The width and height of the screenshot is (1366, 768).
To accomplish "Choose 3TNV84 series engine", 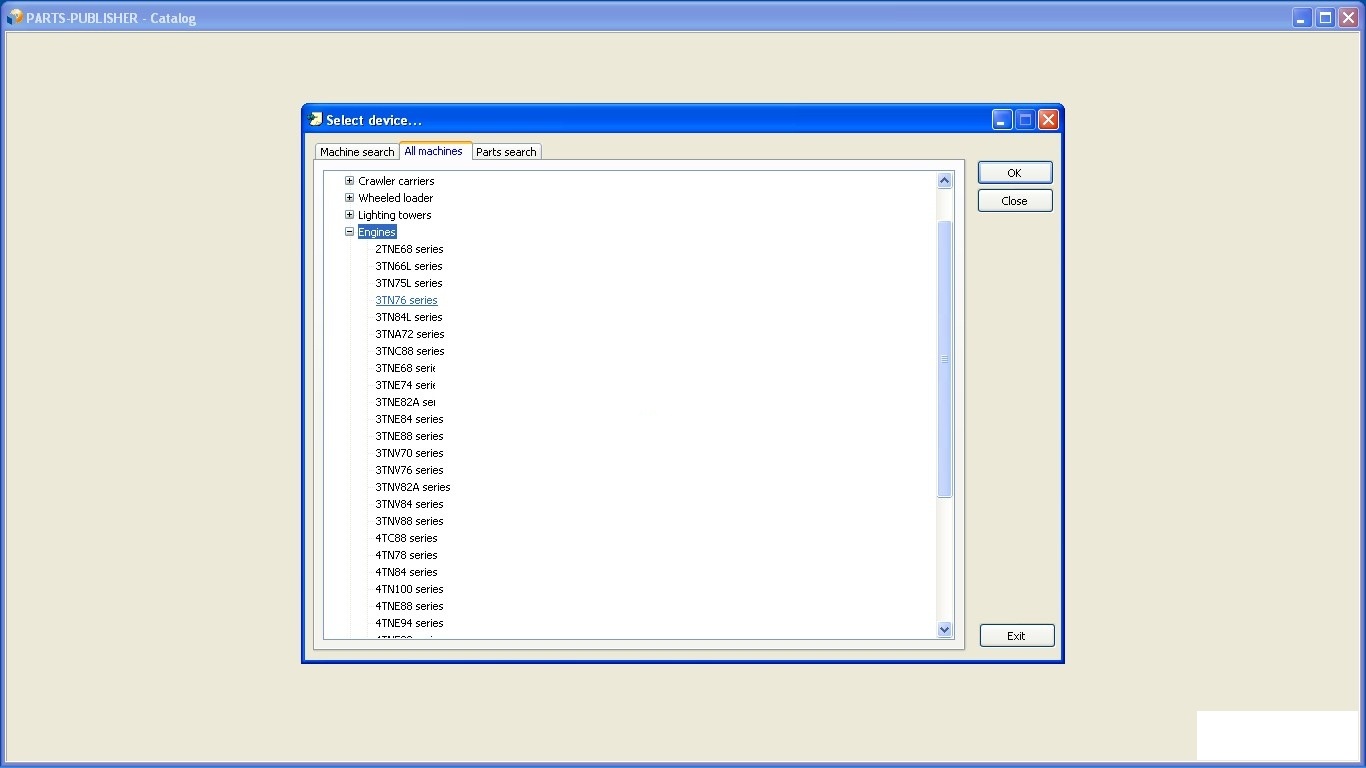I will point(409,504).
